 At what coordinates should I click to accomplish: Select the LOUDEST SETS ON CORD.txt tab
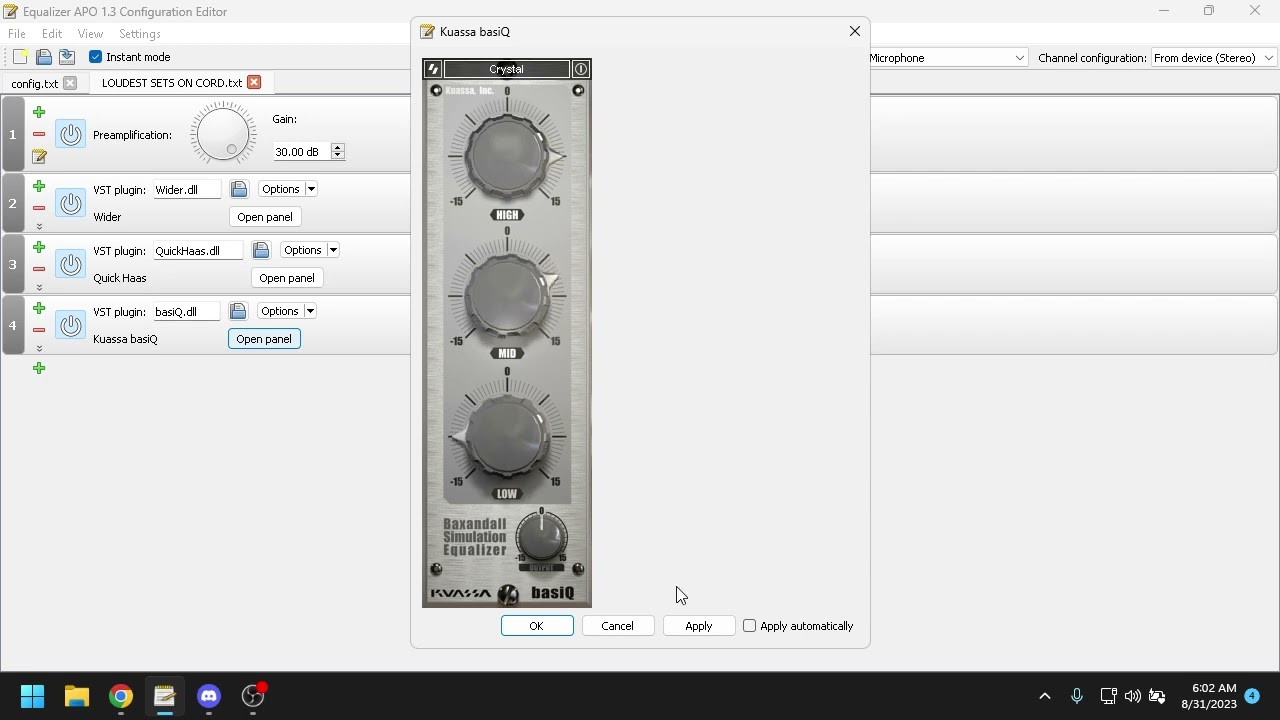tap(172, 82)
